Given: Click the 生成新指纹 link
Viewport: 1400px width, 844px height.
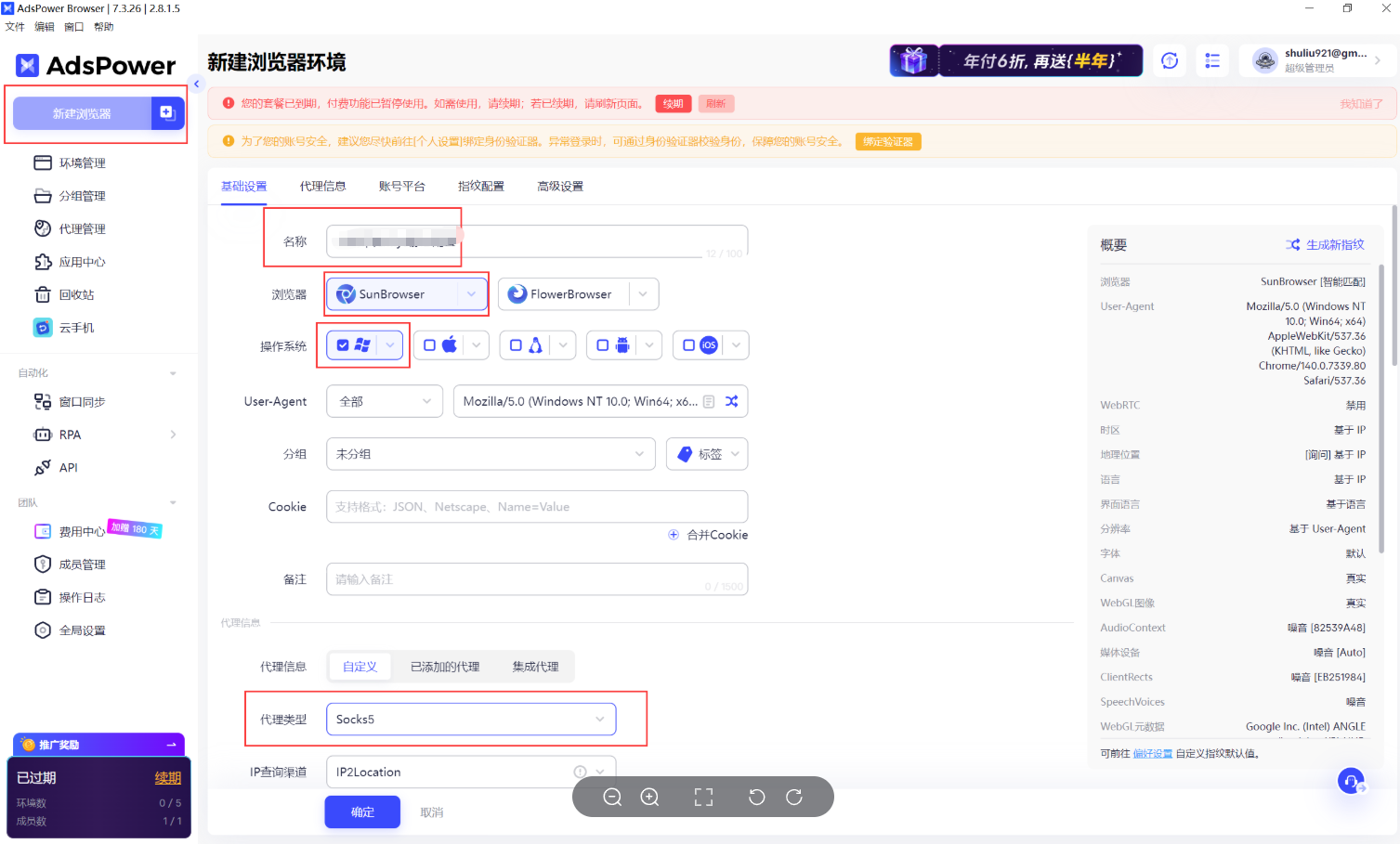Looking at the screenshot, I should [1325, 244].
